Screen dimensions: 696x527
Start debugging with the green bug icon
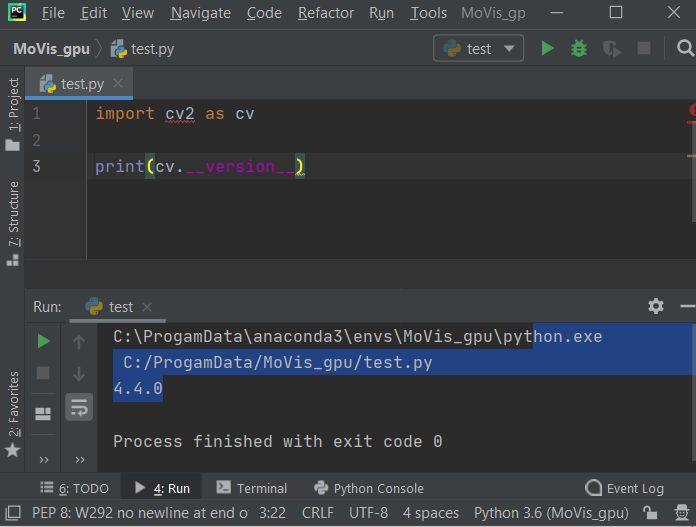pyautogui.click(x=579, y=48)
